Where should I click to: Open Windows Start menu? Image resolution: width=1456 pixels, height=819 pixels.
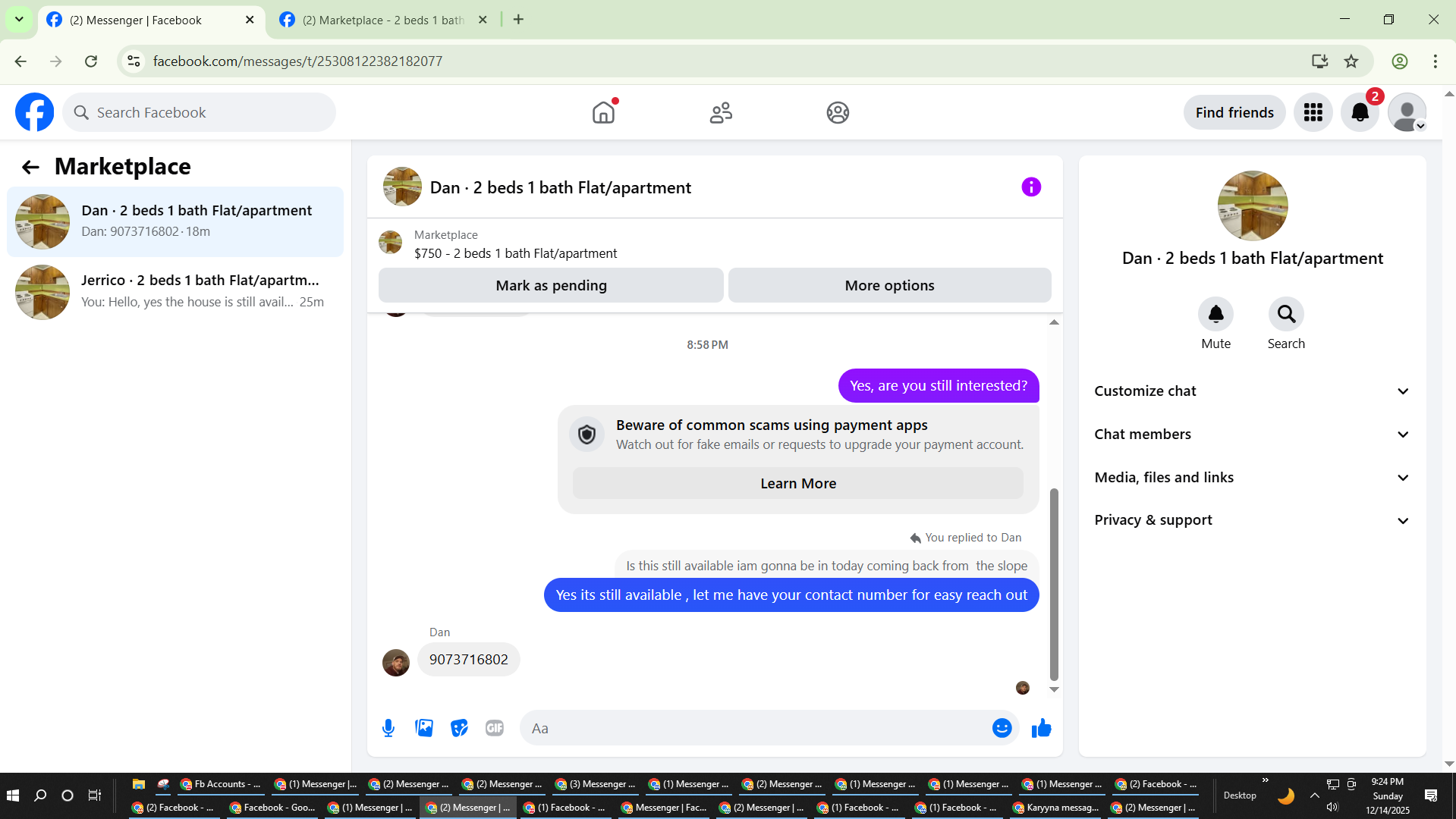[x=13, y=795]
